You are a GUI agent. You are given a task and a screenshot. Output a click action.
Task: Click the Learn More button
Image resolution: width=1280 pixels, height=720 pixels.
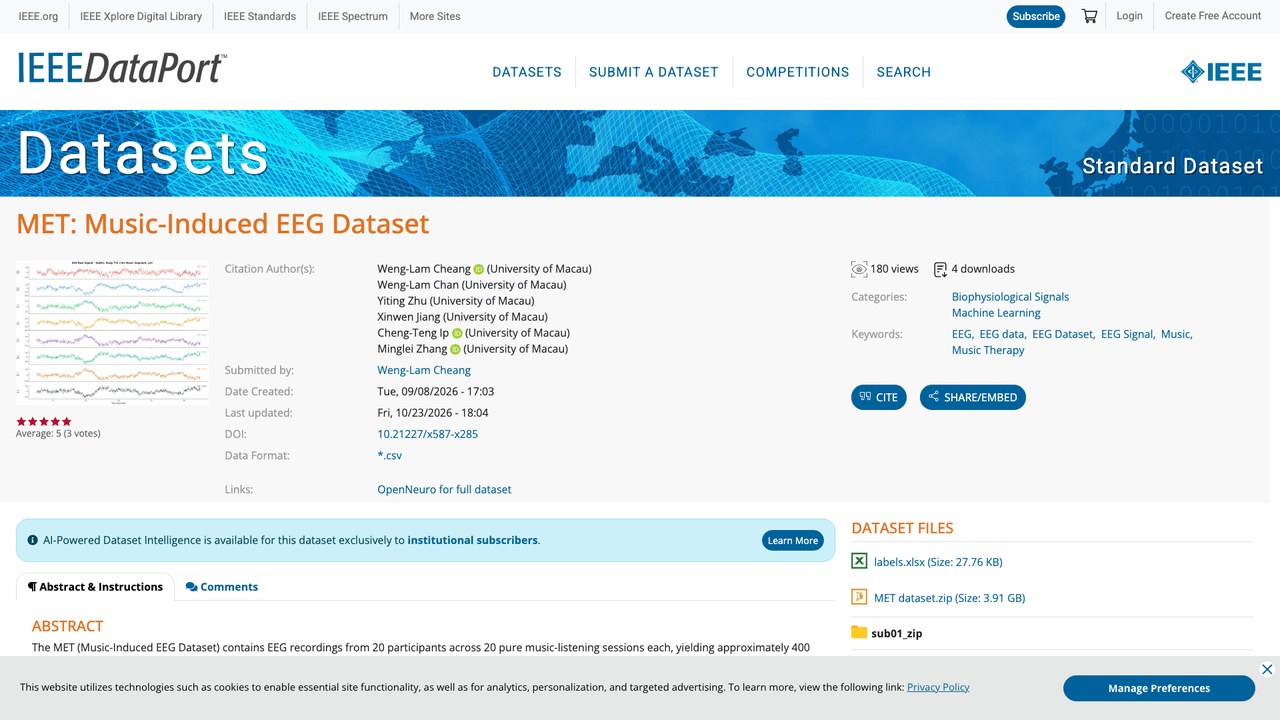click(793, 540)
